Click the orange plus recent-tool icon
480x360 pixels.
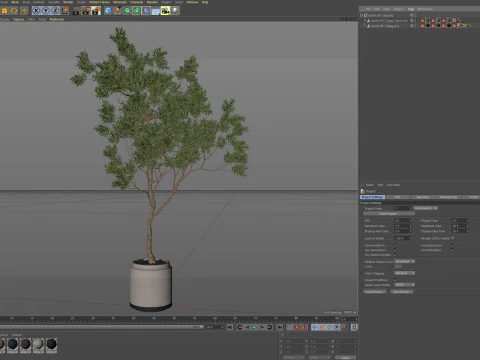[24, 11]
